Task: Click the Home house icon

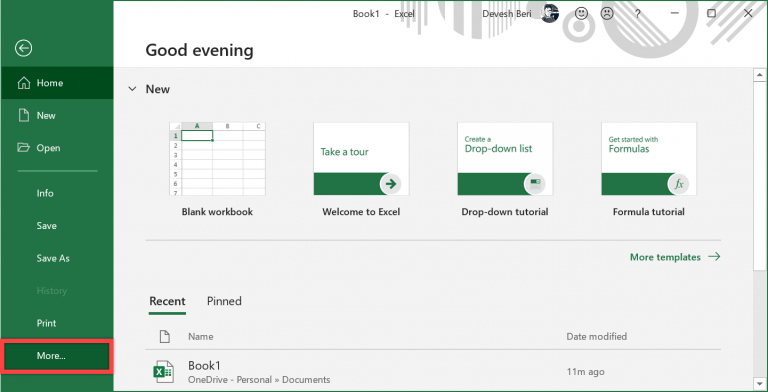Action: coord(24,83)
